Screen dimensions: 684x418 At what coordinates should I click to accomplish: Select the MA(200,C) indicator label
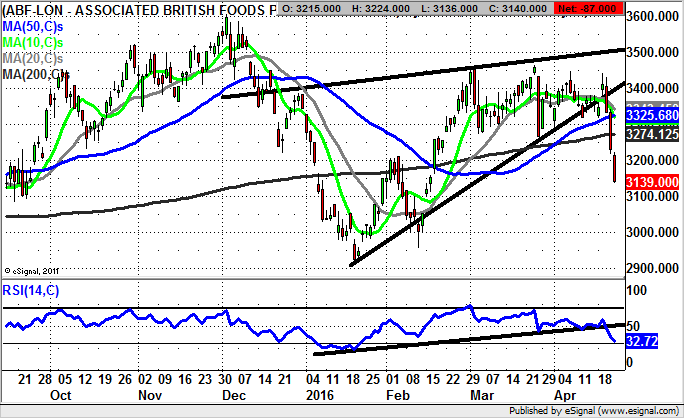[x=35, y=74]
